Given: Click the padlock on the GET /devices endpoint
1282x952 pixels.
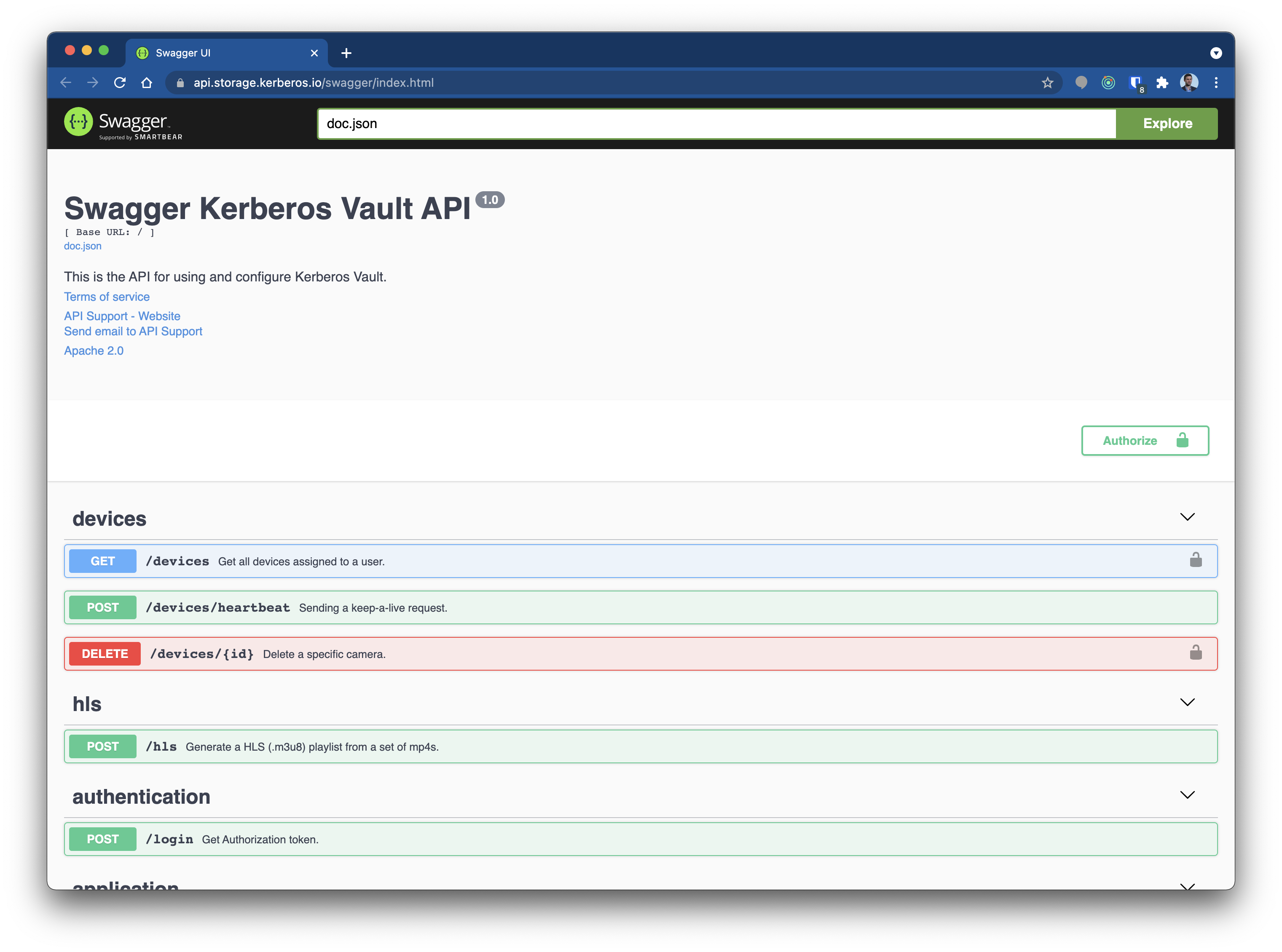Looking at the screenshot, I should (1196, 559).
